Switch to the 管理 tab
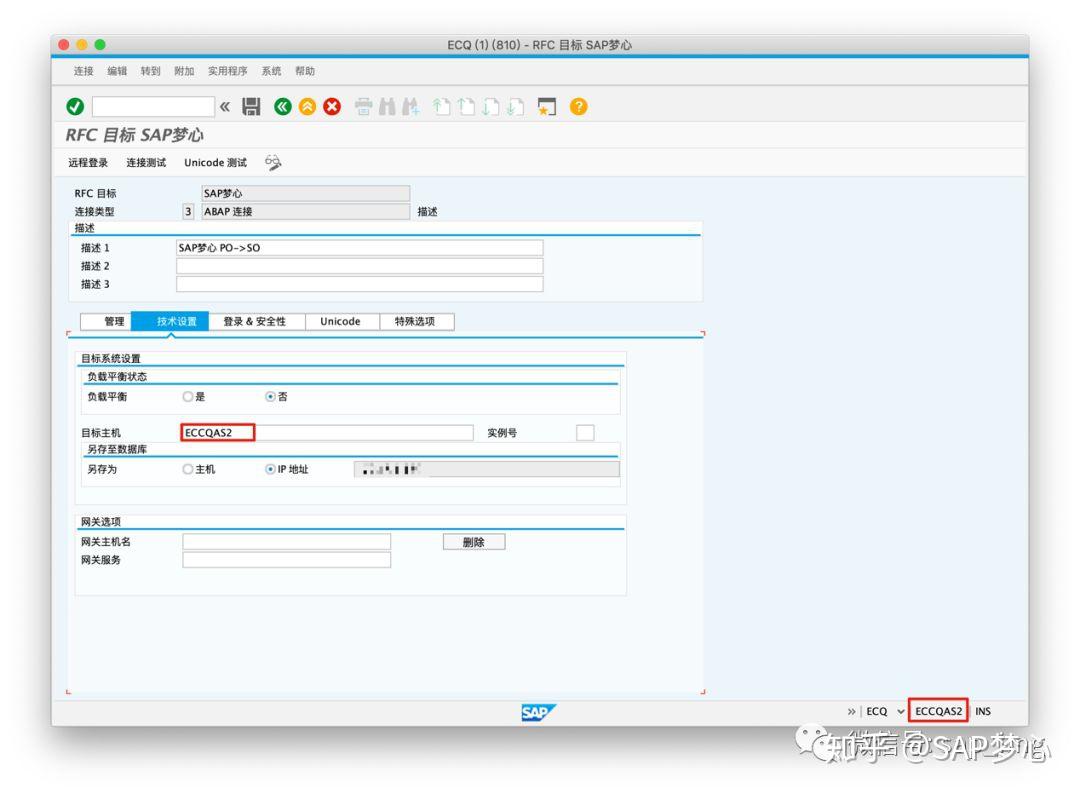1080x794 pixels. pyautogui.click(x=106, y=322)
